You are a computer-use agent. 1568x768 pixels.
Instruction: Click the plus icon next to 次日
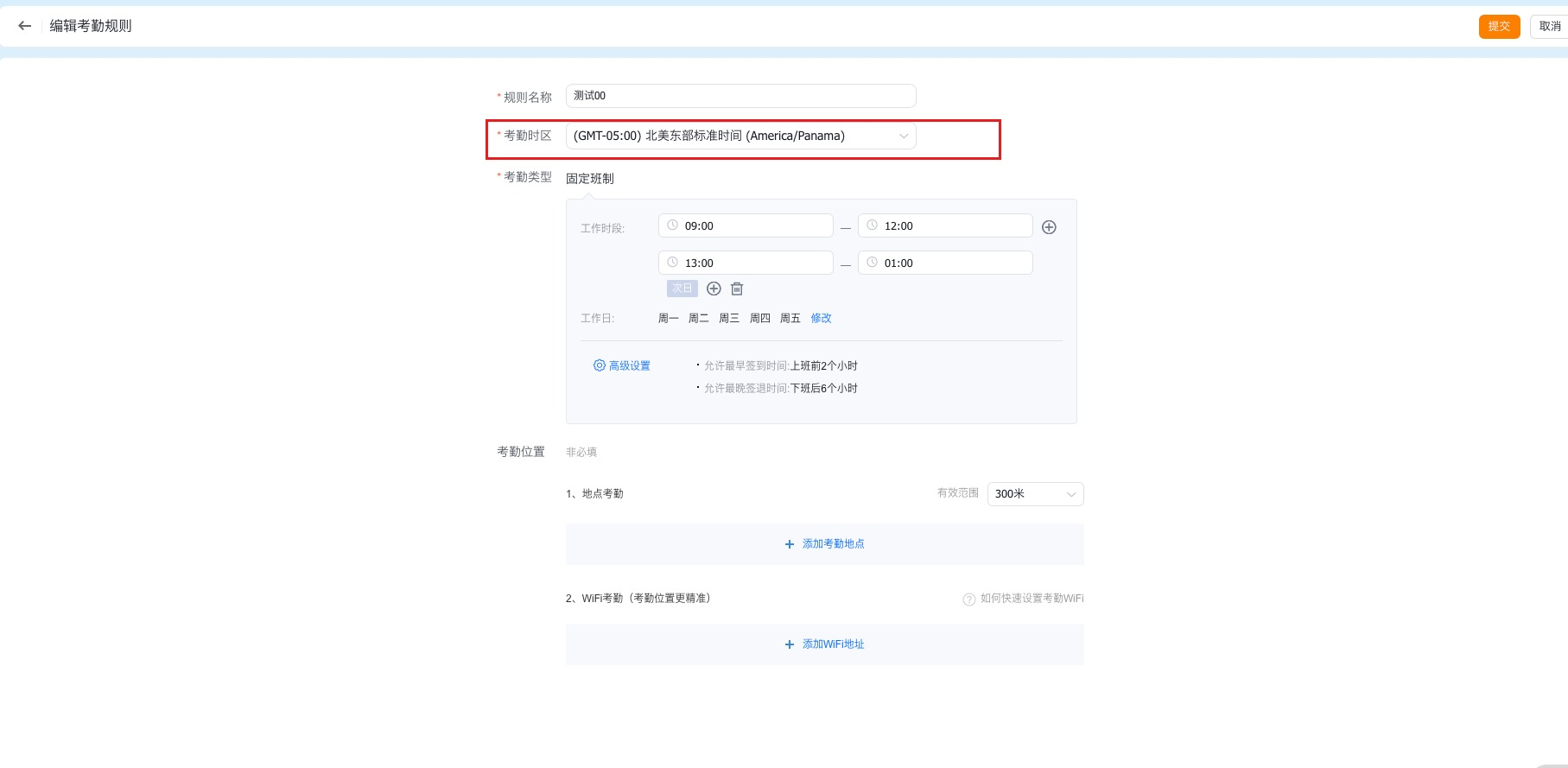(x=714, y=289)
